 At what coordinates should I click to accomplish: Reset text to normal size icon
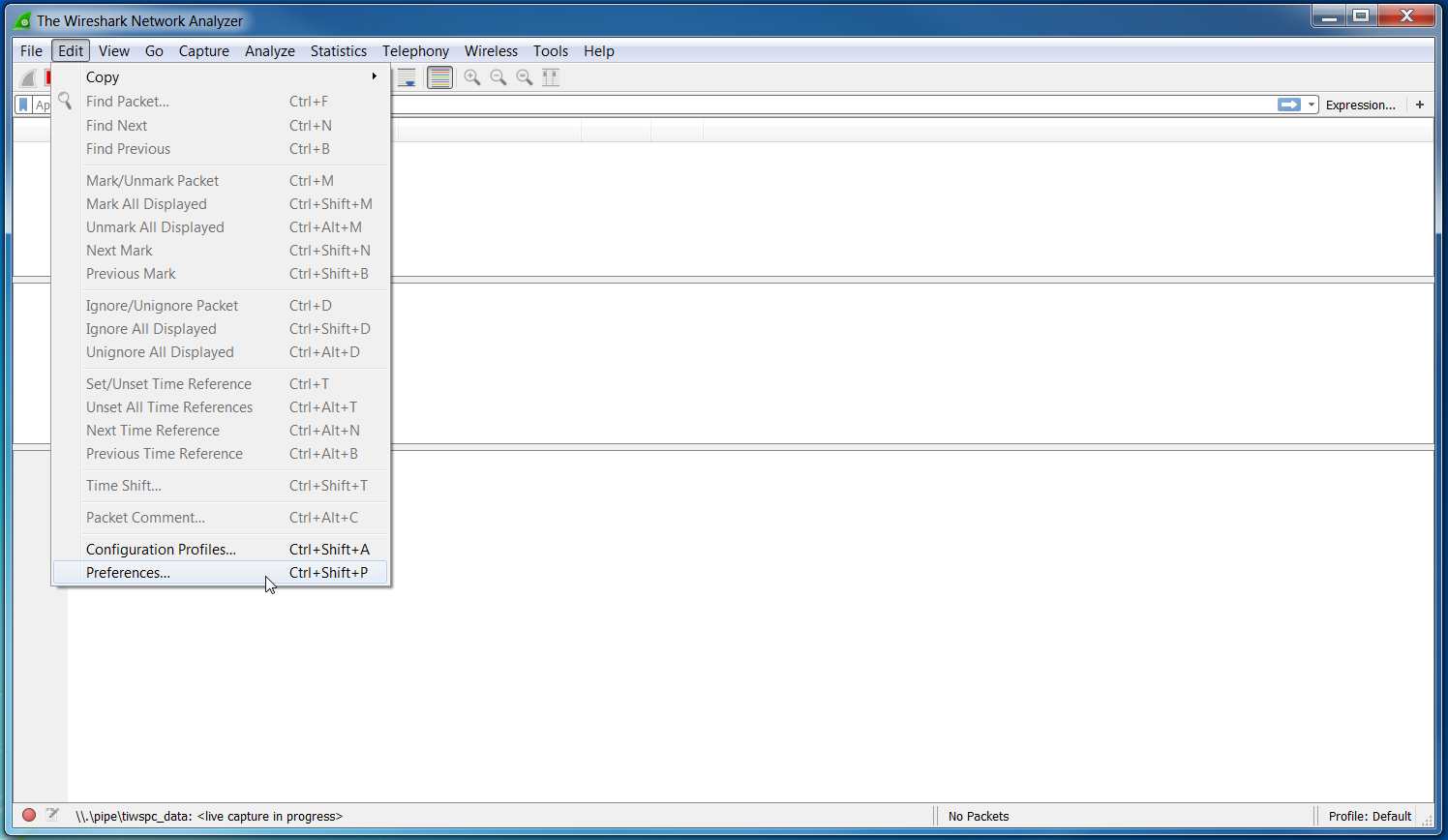[525, 77]
